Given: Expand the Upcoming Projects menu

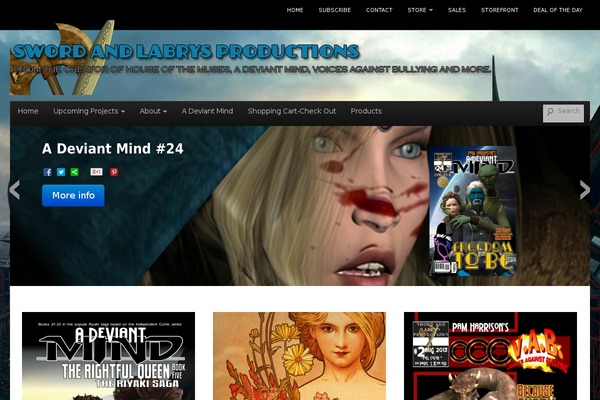Looking at the screenshot, I should tap(89, 111).
